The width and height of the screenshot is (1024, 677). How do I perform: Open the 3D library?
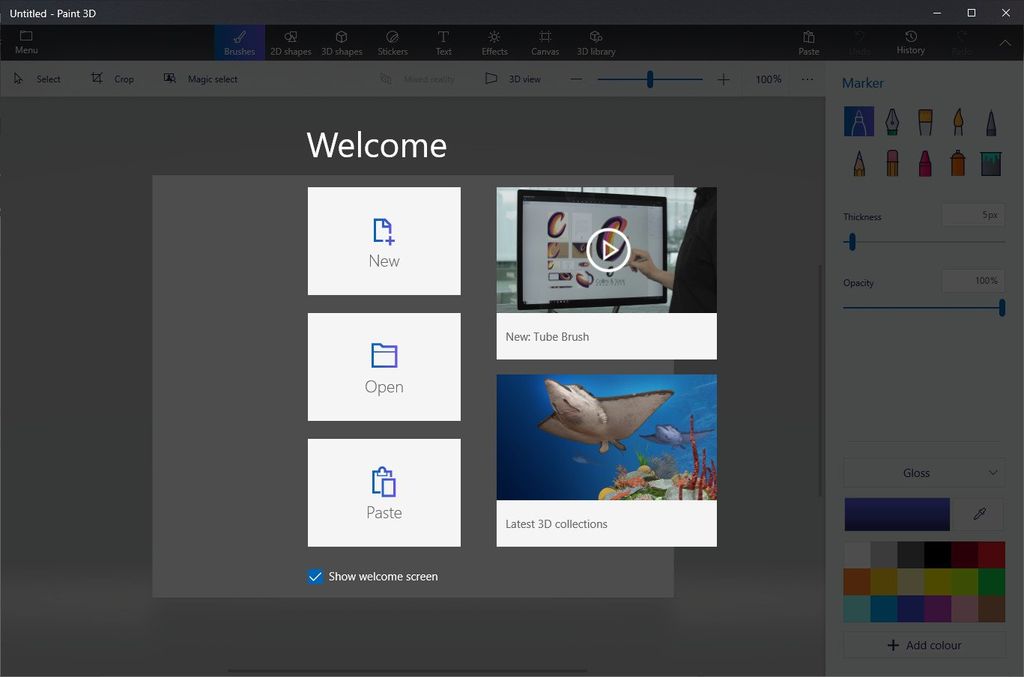[x=596, y=42]
